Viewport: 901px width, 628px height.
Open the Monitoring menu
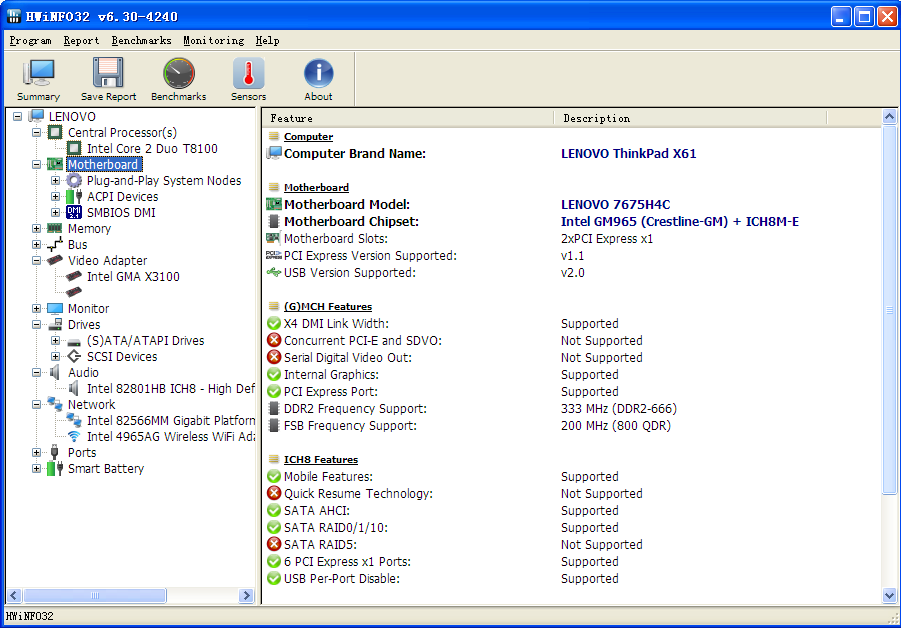[x=214, y=40]
